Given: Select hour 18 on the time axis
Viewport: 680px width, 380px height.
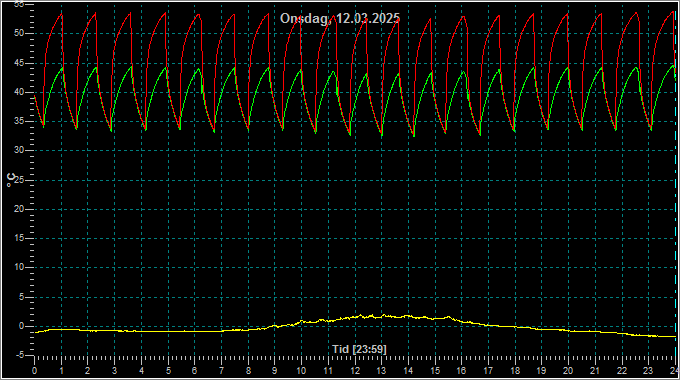Looking at the screenshot, I should pos(515,371).
